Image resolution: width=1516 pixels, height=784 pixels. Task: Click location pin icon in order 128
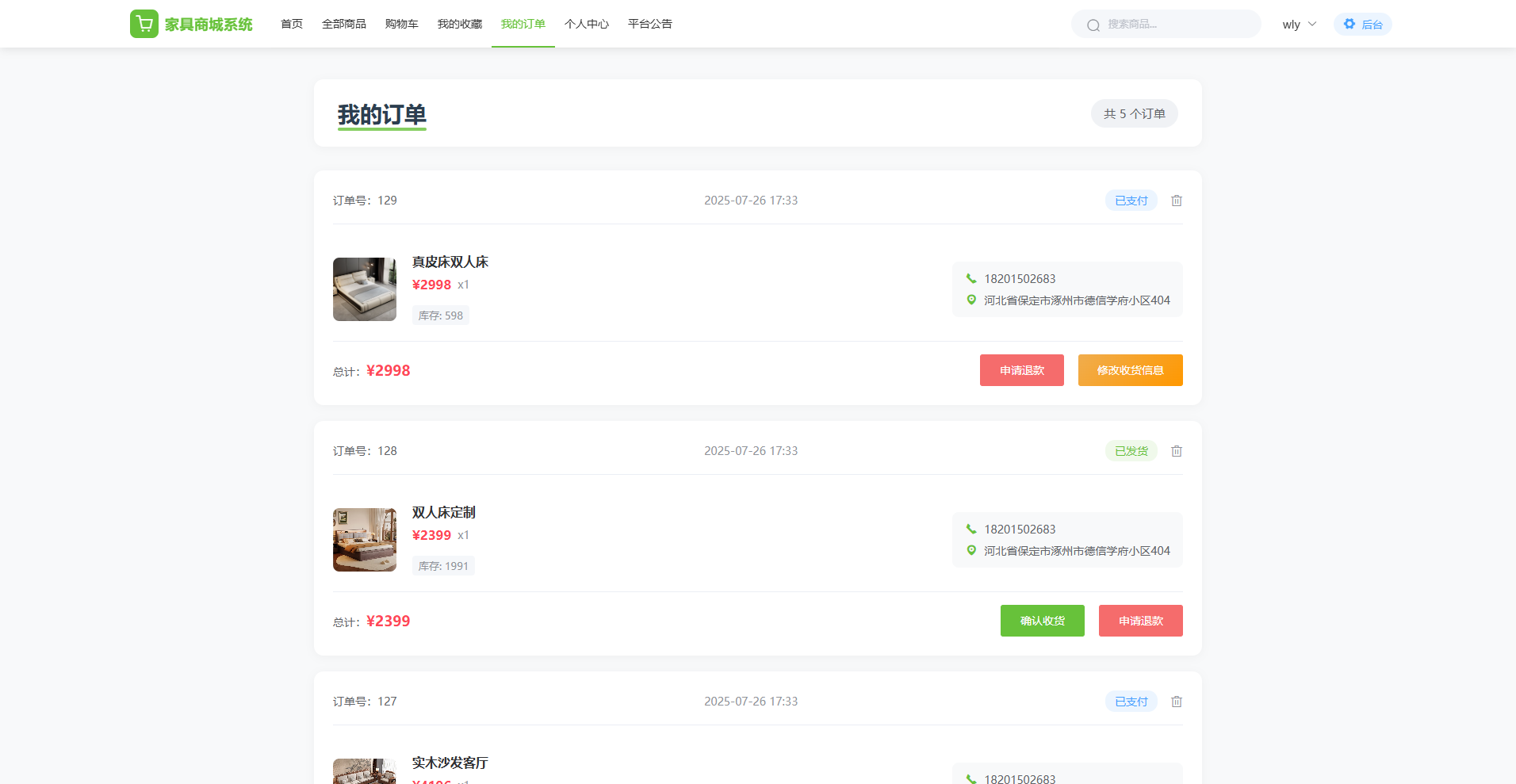[x=971, y=550]
